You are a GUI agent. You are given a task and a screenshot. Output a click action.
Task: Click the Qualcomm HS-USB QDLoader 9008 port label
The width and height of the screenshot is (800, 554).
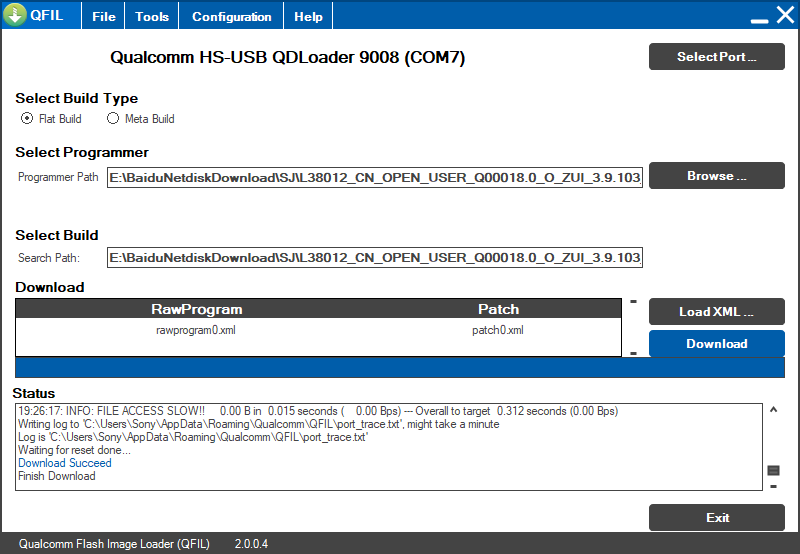(x=287, y=57)
